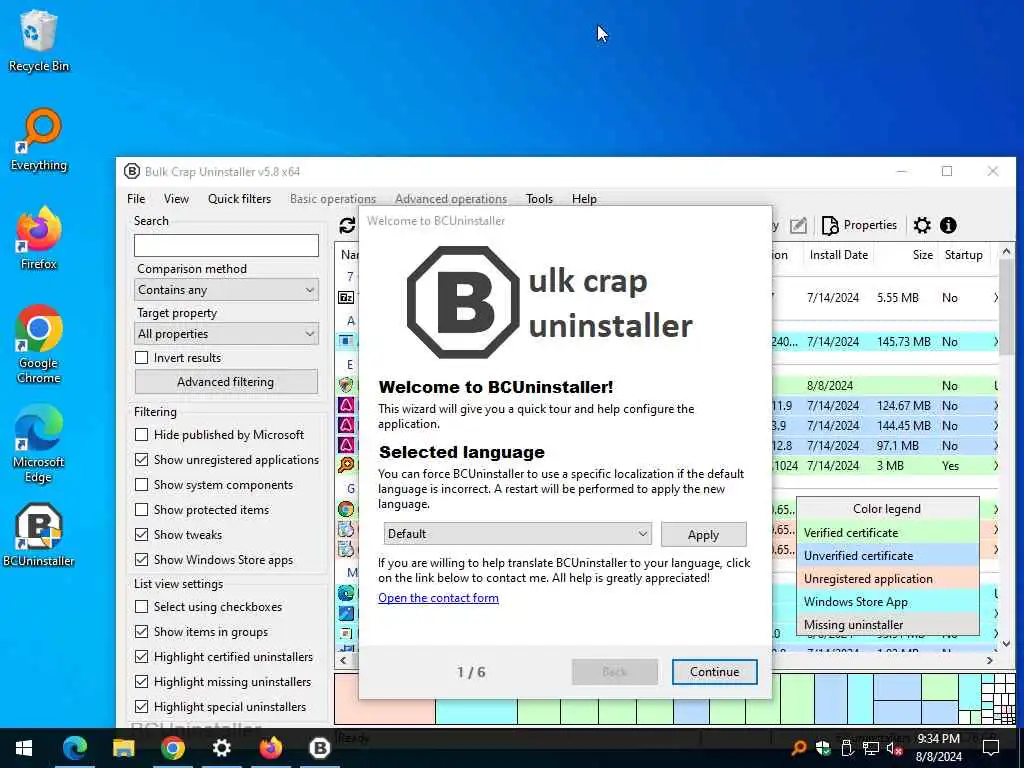Select the 7-Zip app icon in list
Viewport: 1024px width, 768px height.
coord(346,298)
